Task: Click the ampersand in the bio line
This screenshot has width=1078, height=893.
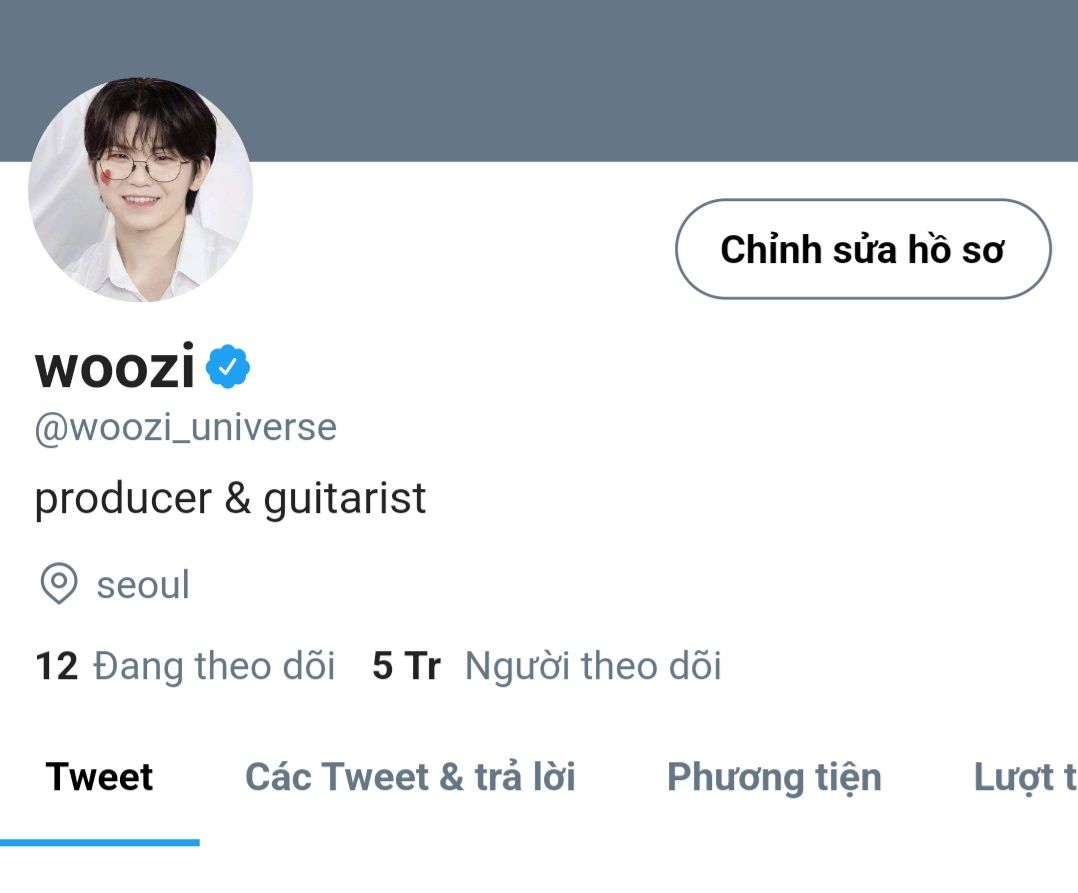Action: (x=237, y=498)
